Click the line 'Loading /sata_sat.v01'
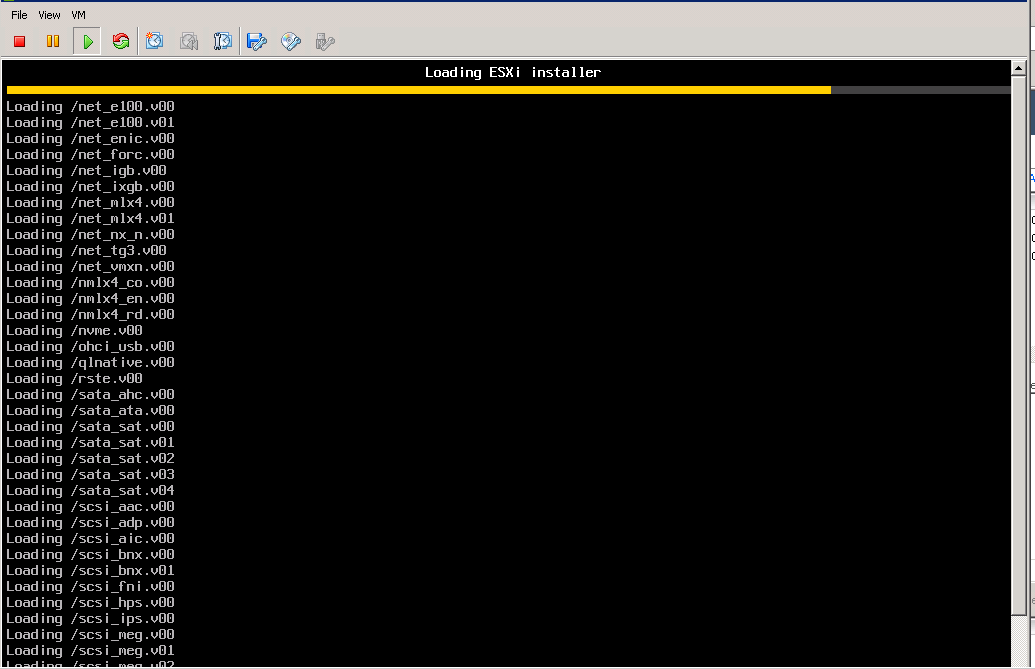This screenshot has width=1035, height=669. pos(90,442)
